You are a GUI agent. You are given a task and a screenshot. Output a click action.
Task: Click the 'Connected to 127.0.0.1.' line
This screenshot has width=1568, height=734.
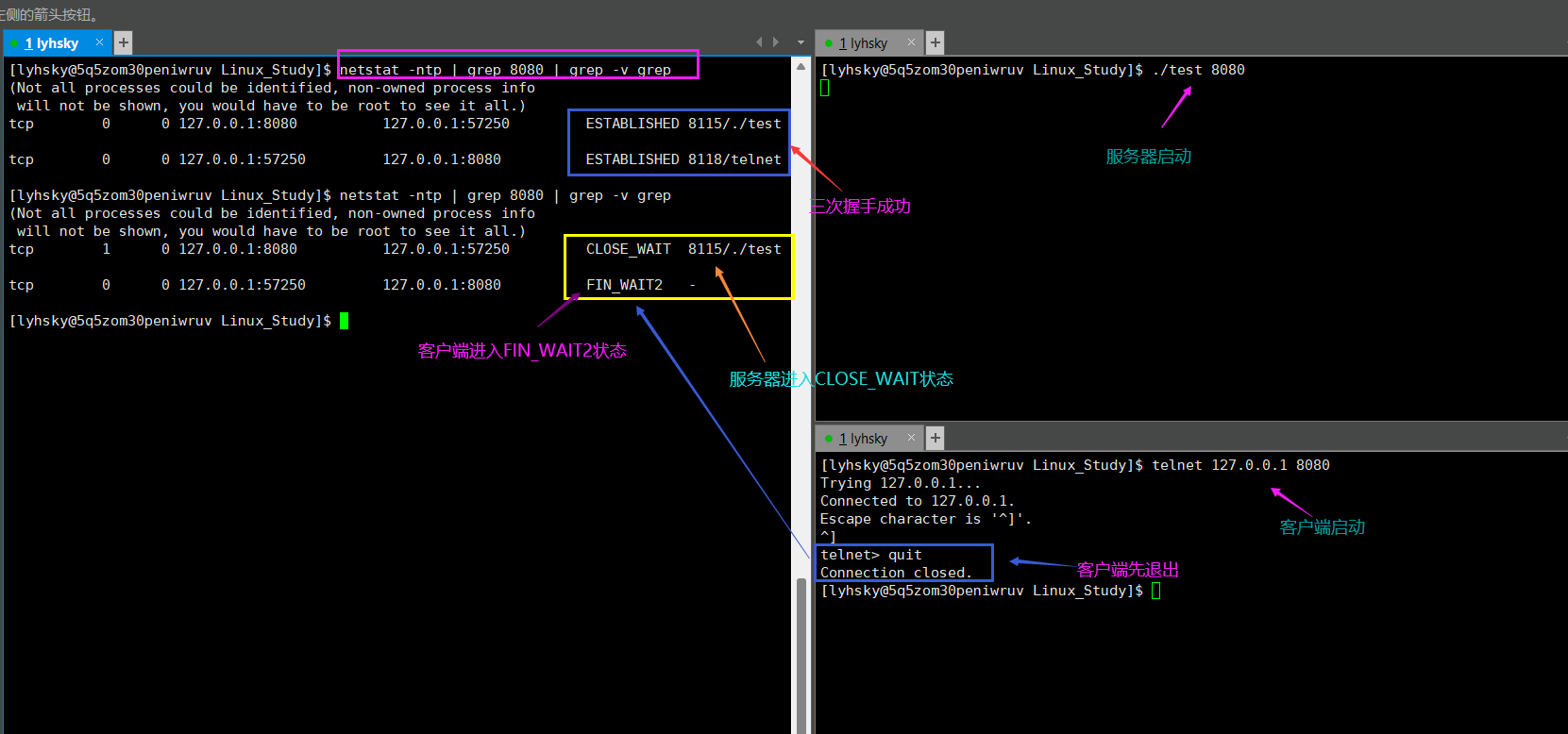click(x=918, y=501)
